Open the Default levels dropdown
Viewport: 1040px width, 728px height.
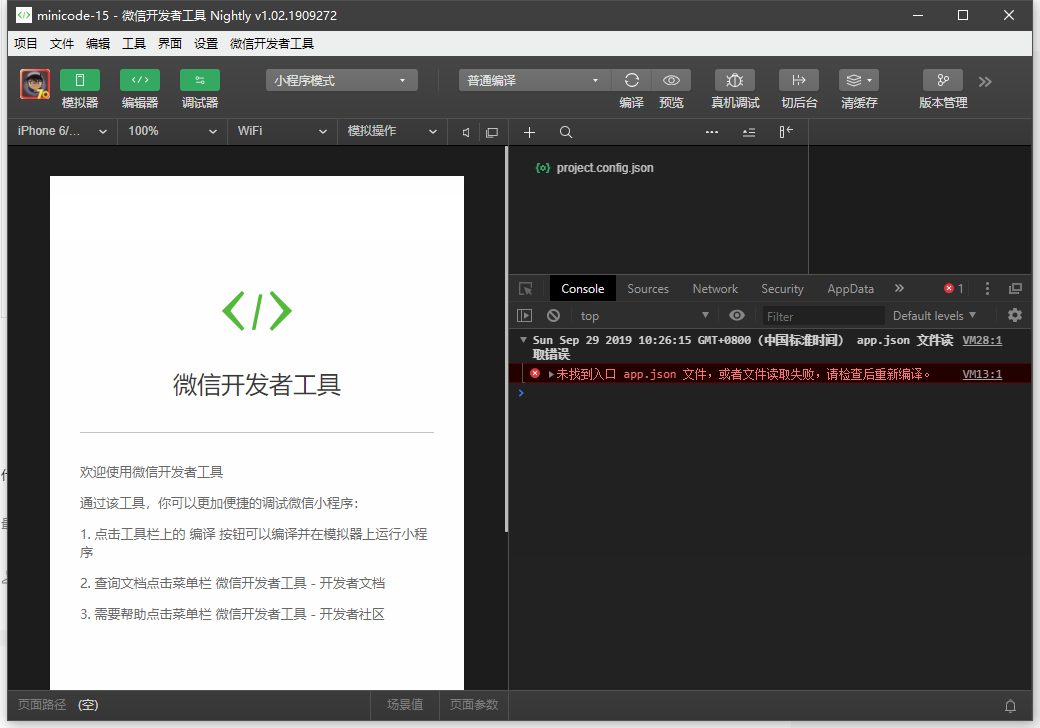(935, 316)
